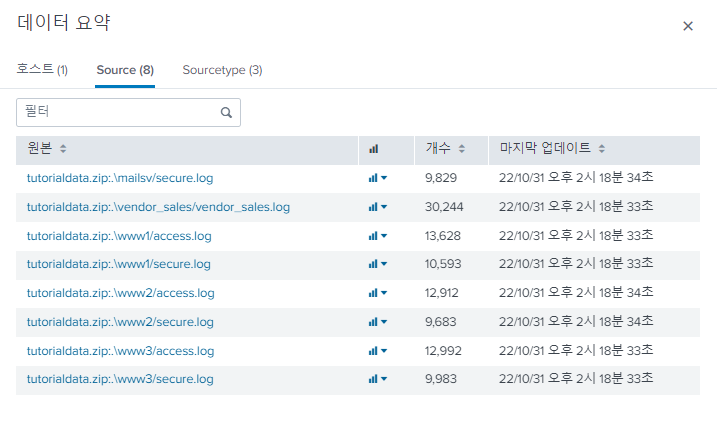The image size is (717, 428).
Task: Open the Sourcetype (3) tab
Action: tap(222, 70)
